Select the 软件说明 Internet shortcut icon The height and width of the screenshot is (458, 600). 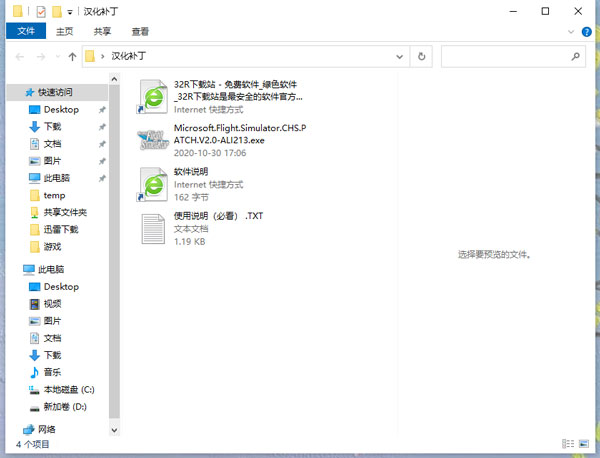point(155,184)
